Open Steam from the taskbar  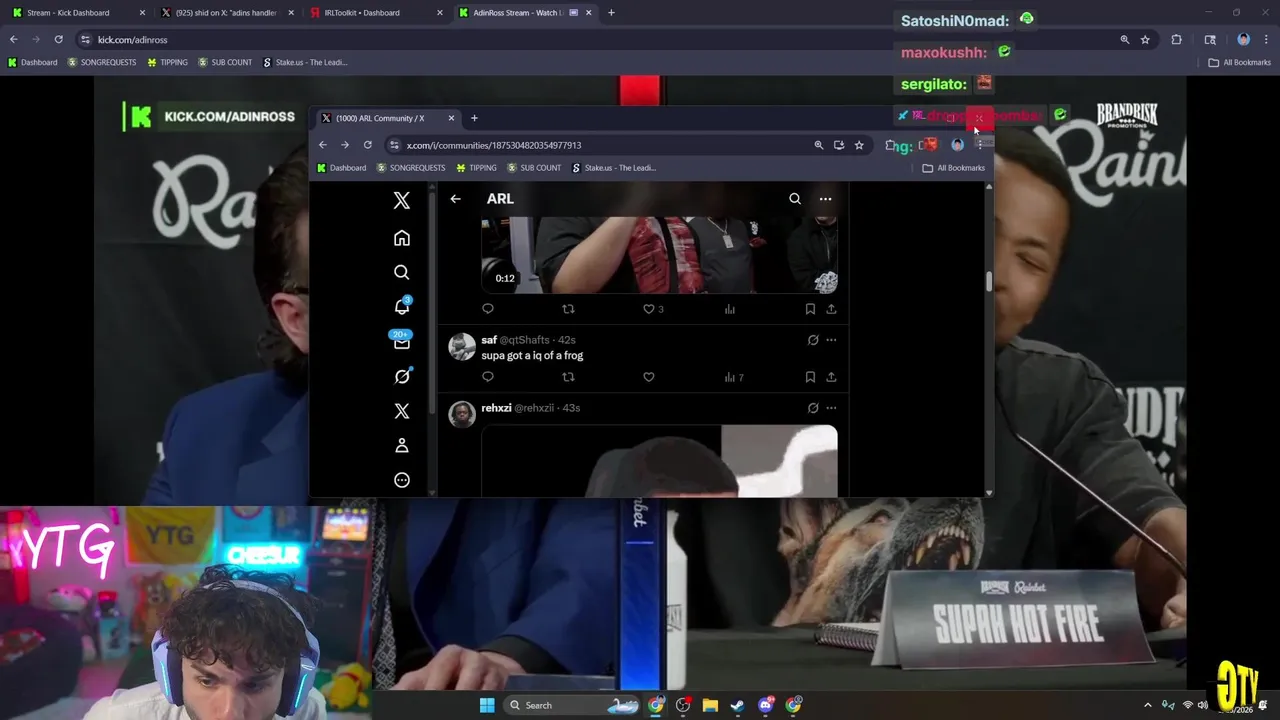pyautogui.click(x=738, y=705)
